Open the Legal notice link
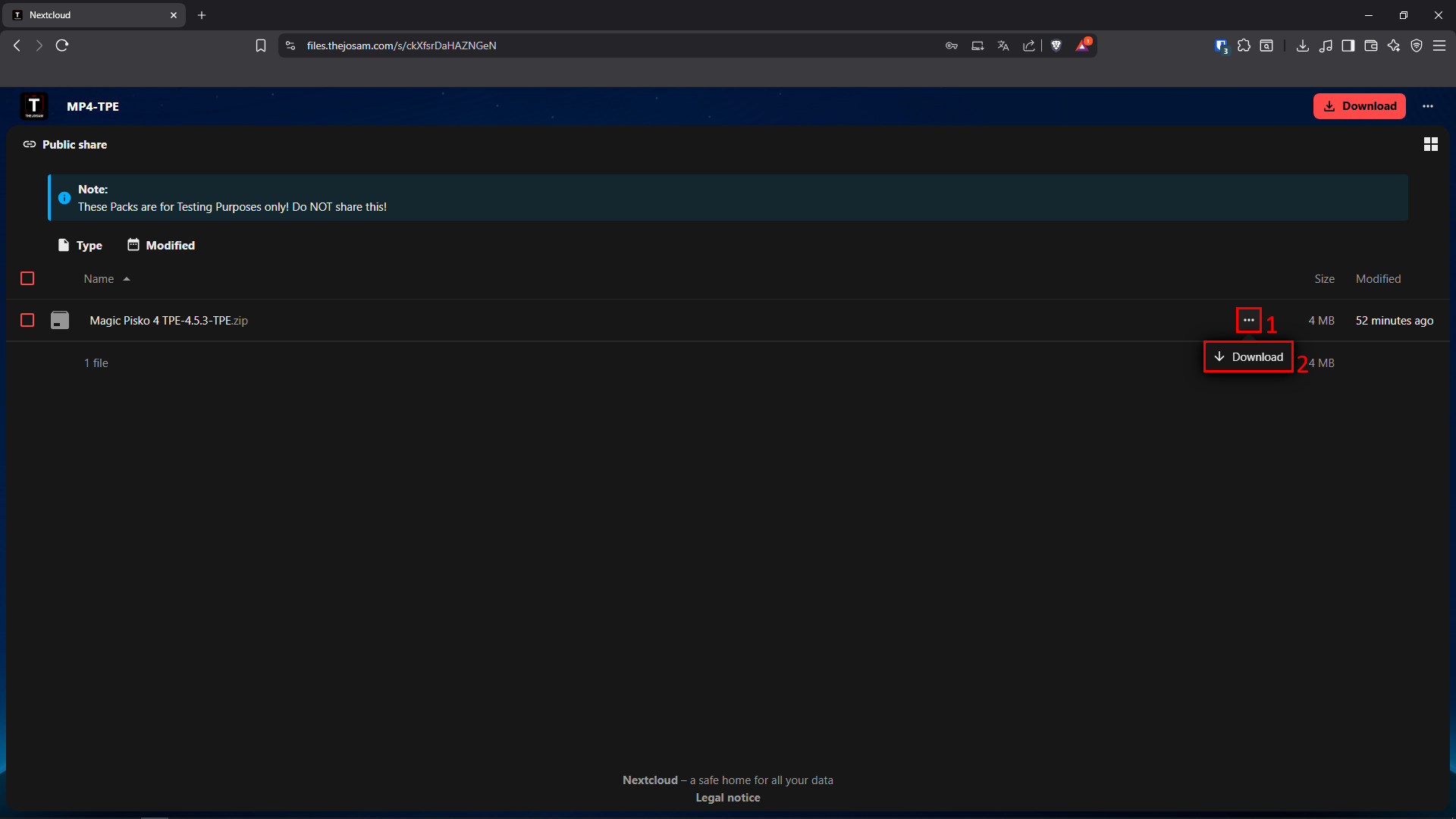The height and width of the screenshot is (819, 1456). click(727, 797)
